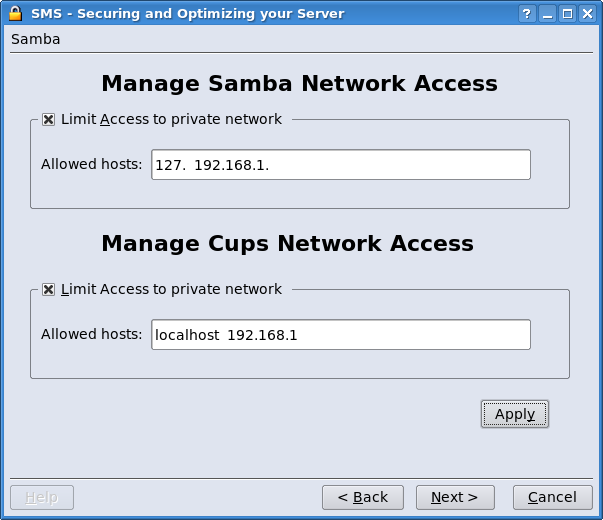Proceed with the Next button
The width and height of the screenshot is (603, 520).
[x=455, y=497]
